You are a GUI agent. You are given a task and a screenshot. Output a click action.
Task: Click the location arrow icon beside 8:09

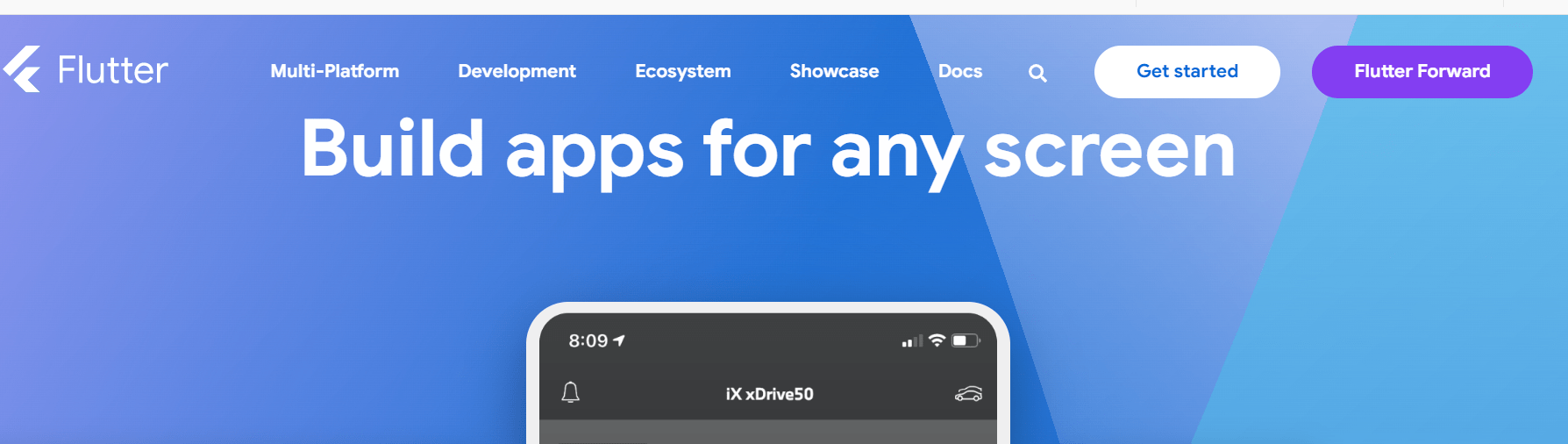click(x=619, y=340)
